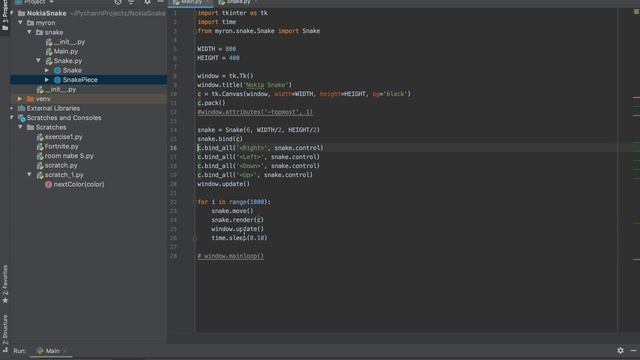This screenshot has height=360, width=640.
Task: Click the 'snake.render(c)' line
Action: click(238, 220)
